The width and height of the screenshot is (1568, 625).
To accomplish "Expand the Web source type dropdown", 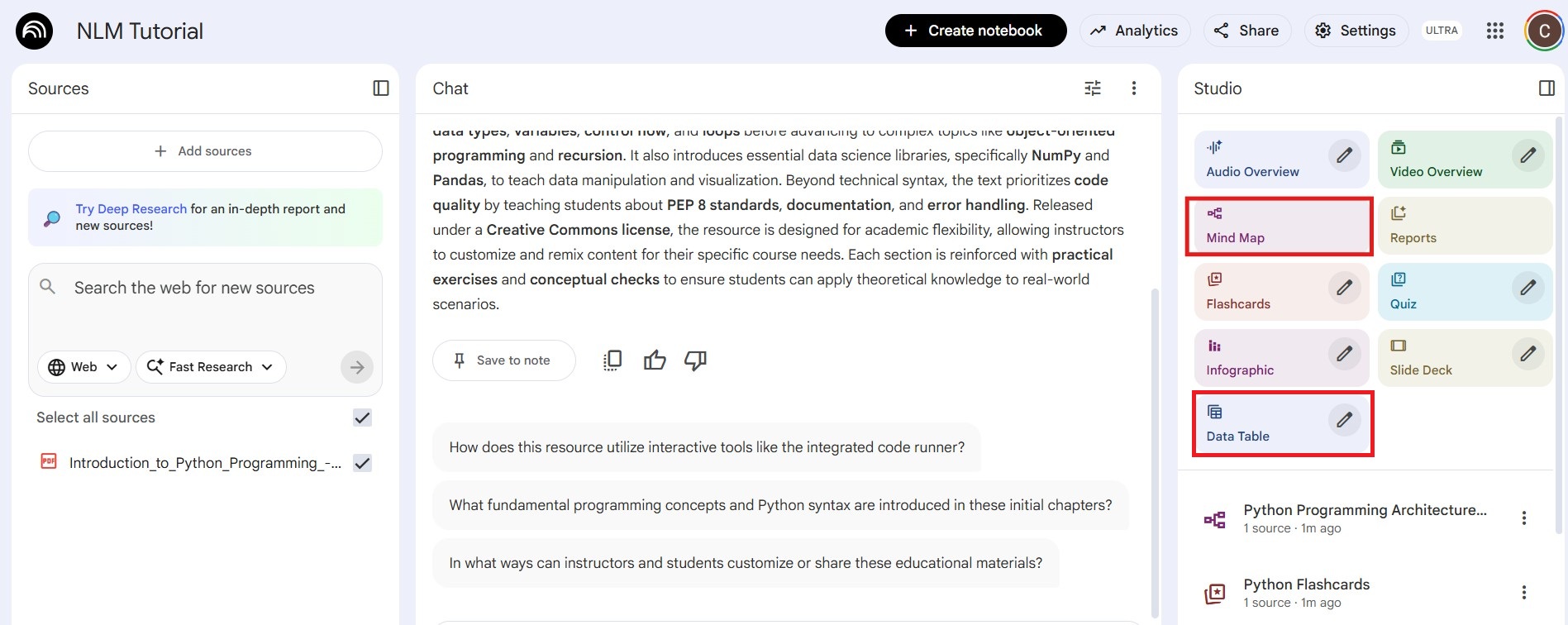I will point(83,367).
